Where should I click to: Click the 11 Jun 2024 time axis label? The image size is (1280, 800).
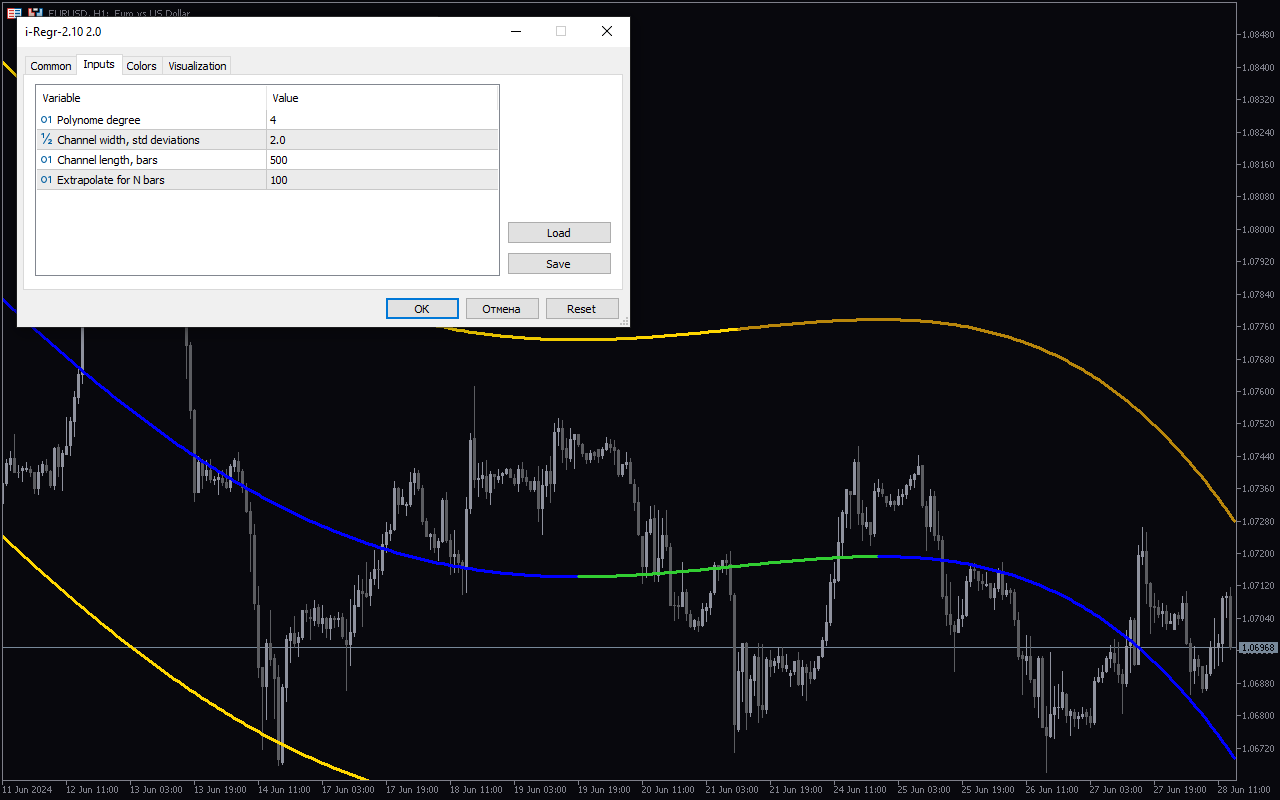coord(27,789)
